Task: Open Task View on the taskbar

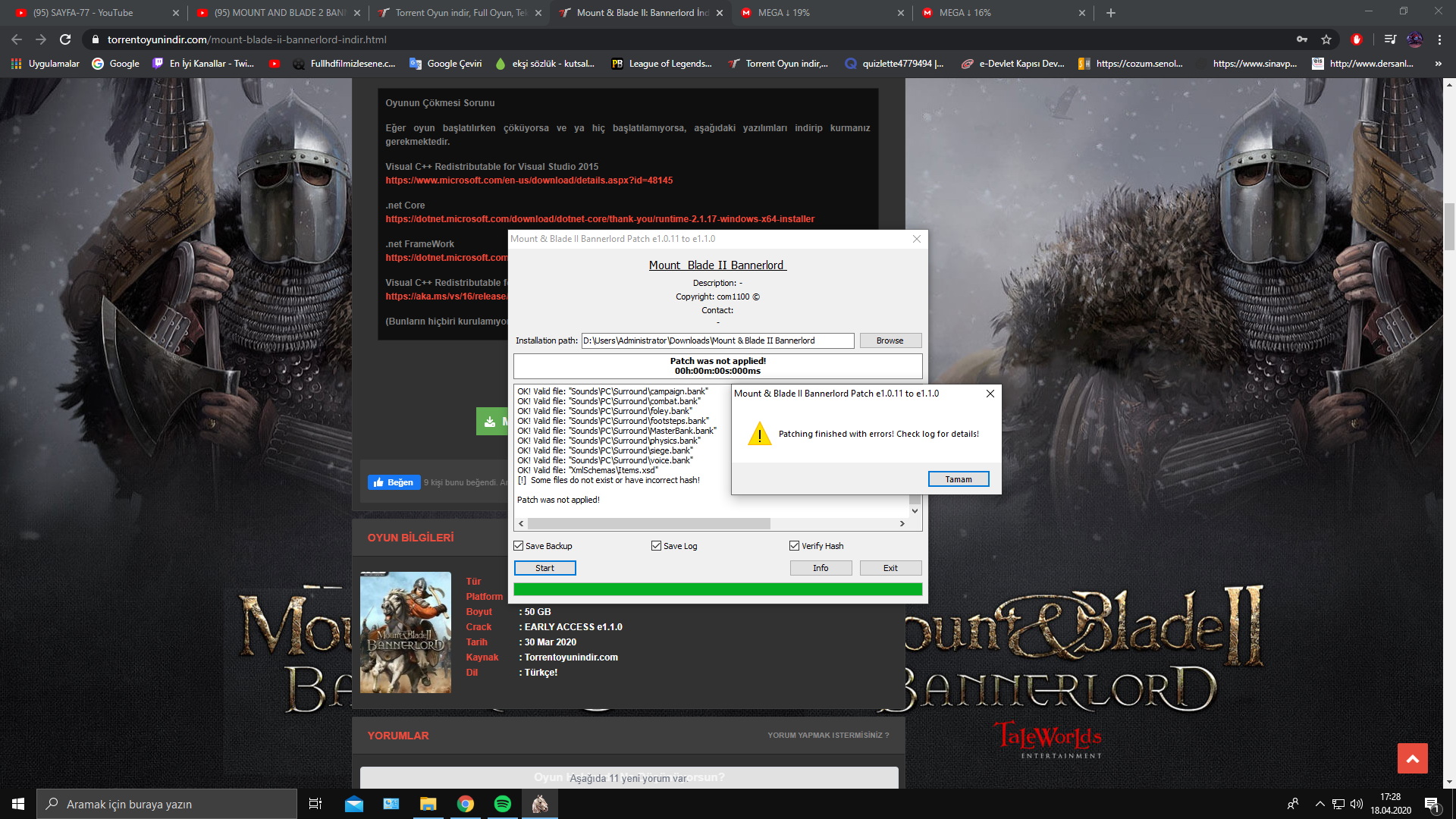Action: [315, 804]
